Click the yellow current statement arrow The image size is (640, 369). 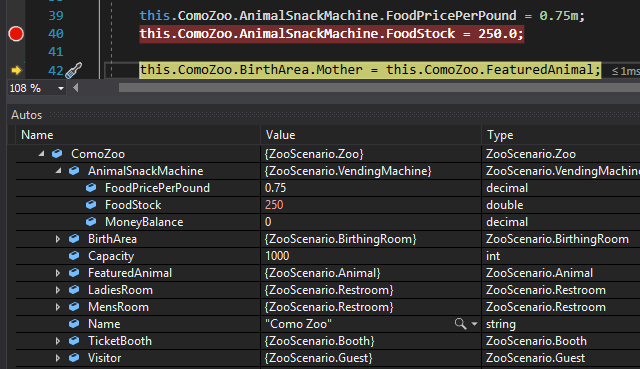pyautogui.click(x=16, y=71)
